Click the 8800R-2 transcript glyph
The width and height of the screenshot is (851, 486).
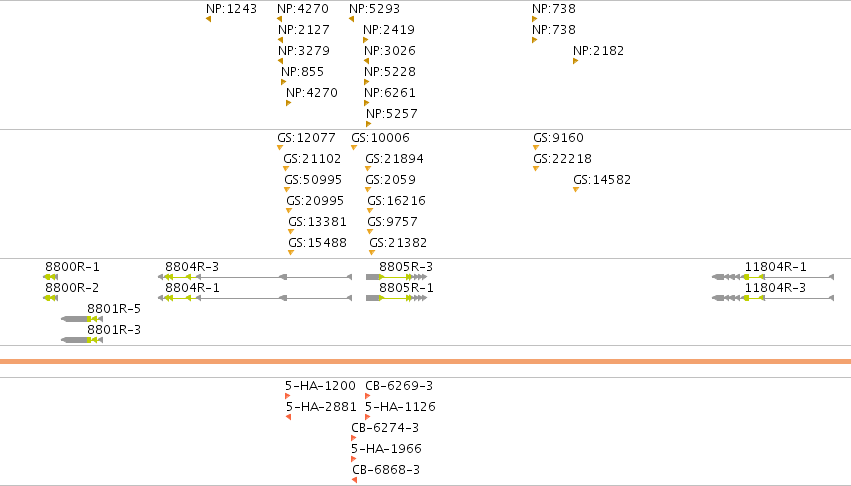50,298
